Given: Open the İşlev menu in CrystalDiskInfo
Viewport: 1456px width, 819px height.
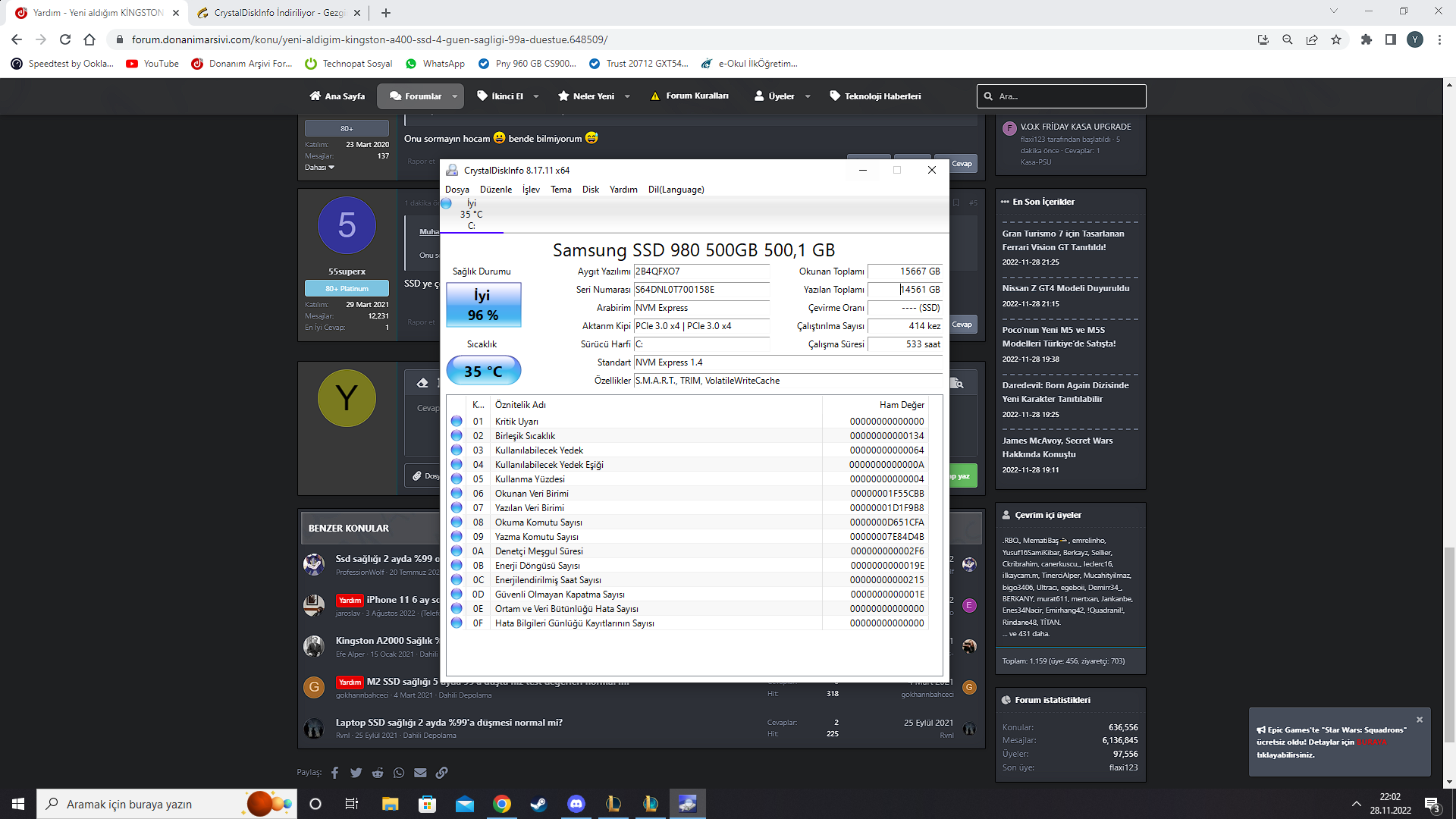Looking at the screenshot, I should 531,190.
